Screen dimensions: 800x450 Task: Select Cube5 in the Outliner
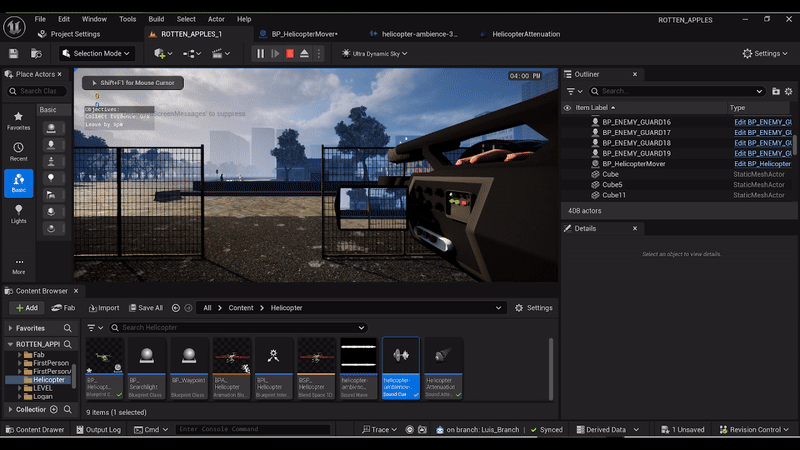click(612, 185)
